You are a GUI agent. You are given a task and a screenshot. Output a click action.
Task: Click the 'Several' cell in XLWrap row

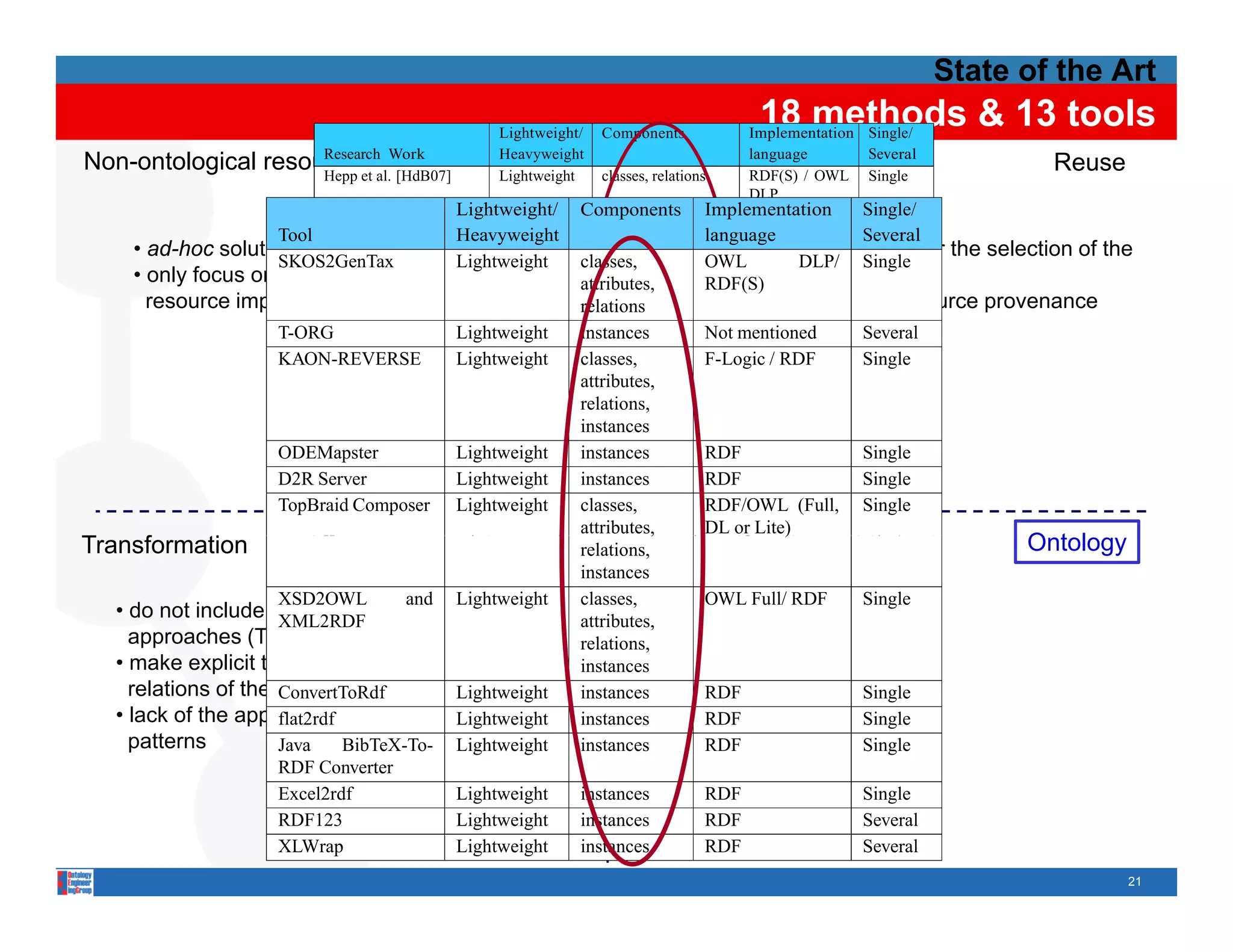[896, 847]
